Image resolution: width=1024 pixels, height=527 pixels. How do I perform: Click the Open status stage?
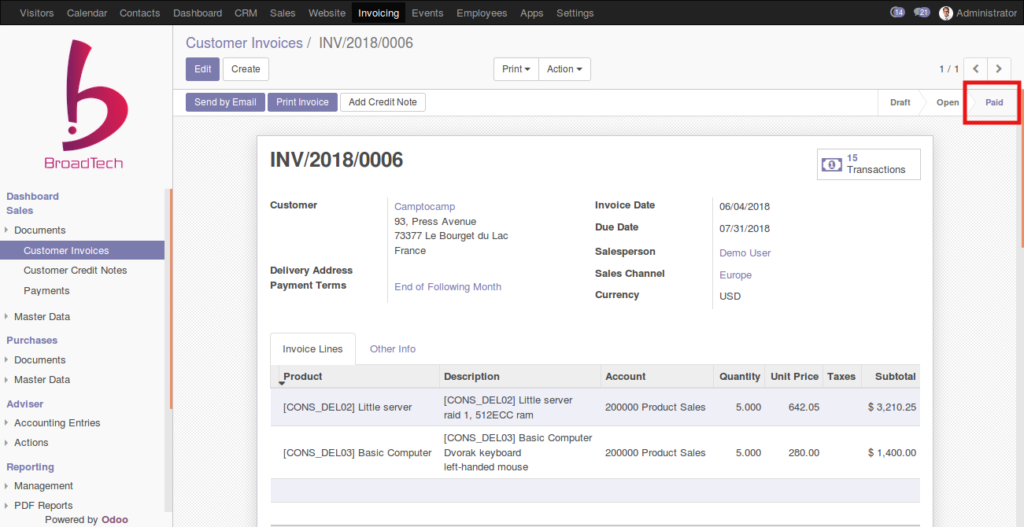click(947, 103)
